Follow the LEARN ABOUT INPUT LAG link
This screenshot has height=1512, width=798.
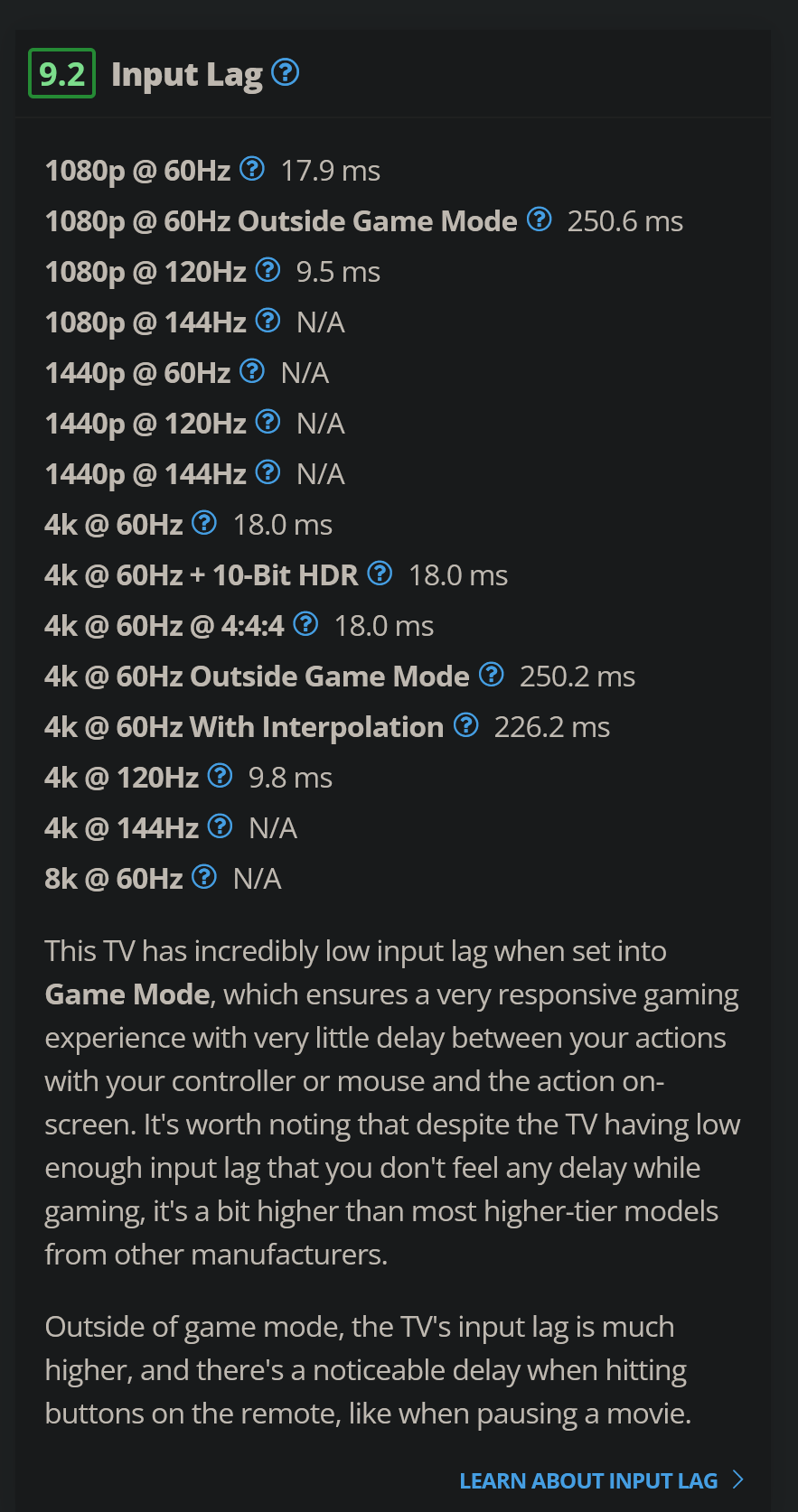click(x=587, y=1480)
